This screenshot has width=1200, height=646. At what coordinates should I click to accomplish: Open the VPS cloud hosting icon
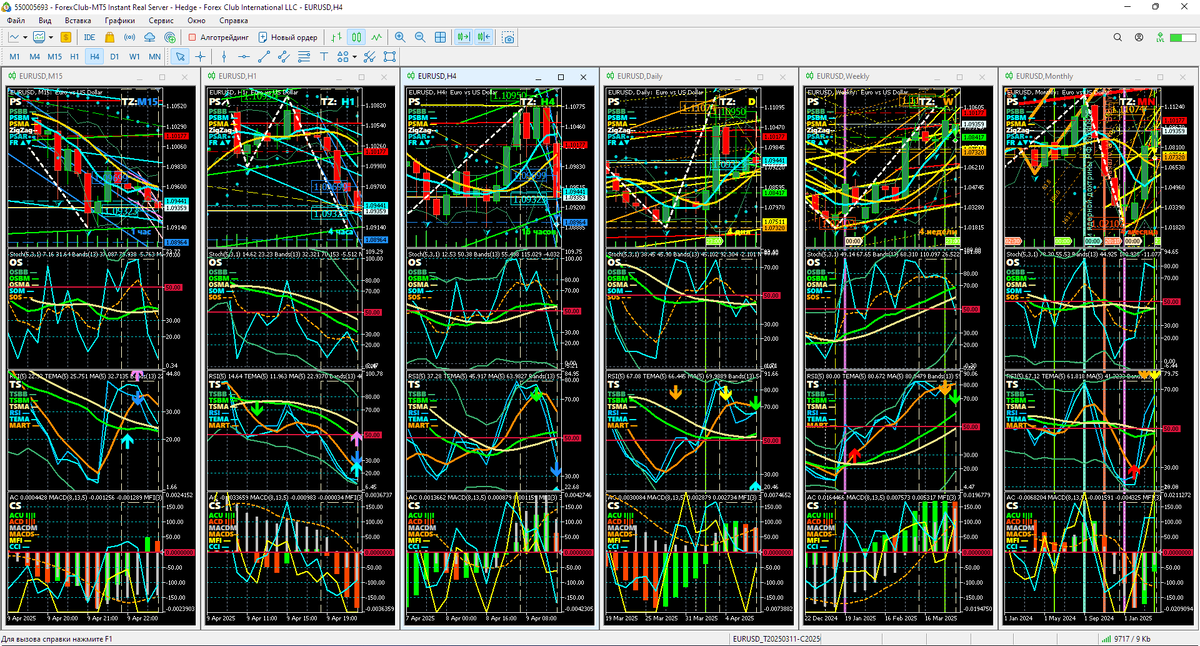149,37
